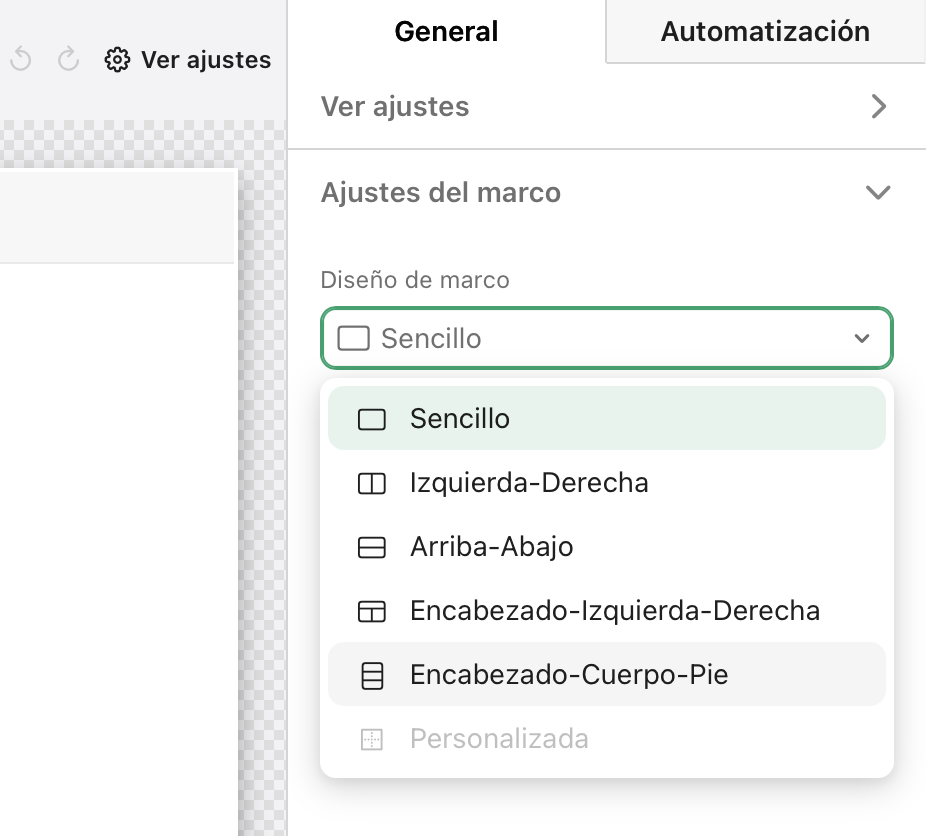This screenshot has height=836, width=926.
Task: Click the Personalizada grid layout icon
Action: click(x=371, y=739)
